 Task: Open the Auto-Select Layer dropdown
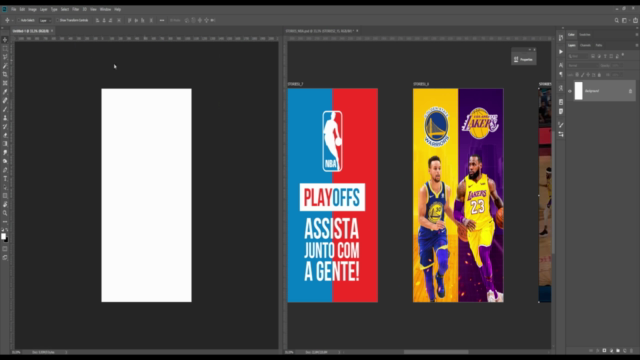coord(45,20)
